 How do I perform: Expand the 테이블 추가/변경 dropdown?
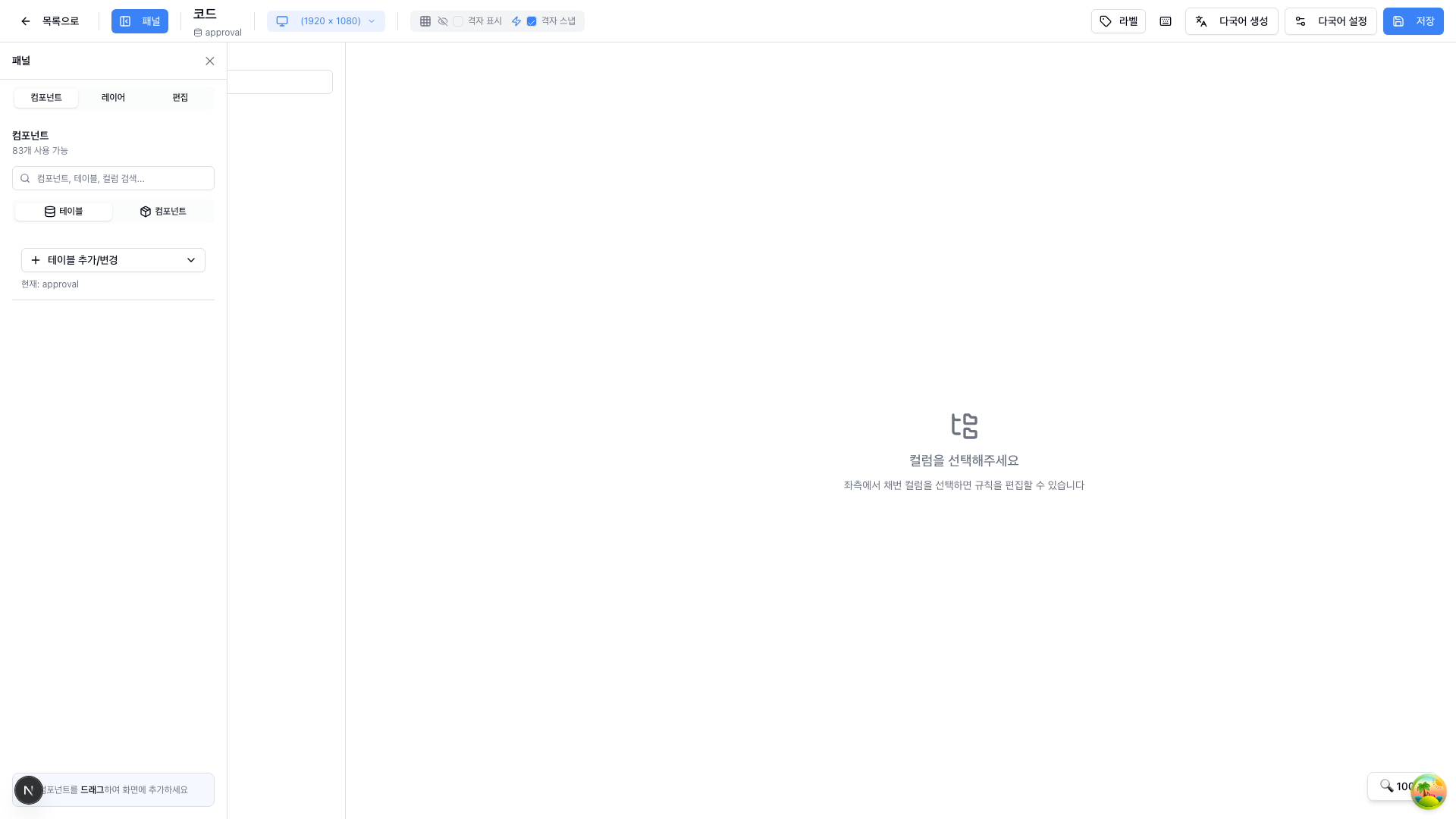113,260
